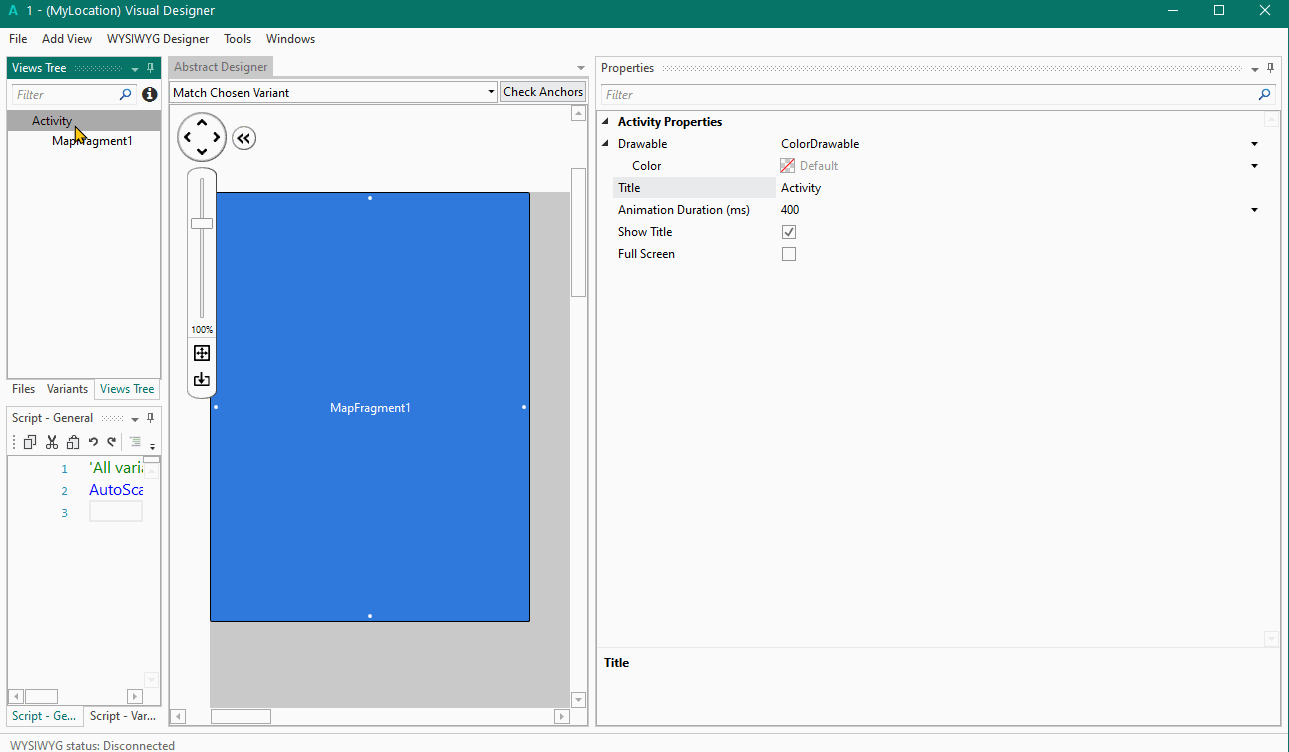Click the download-arrow icon below zoom
The width and height of the screenshot is (1289, 752).
click(202, 379)
